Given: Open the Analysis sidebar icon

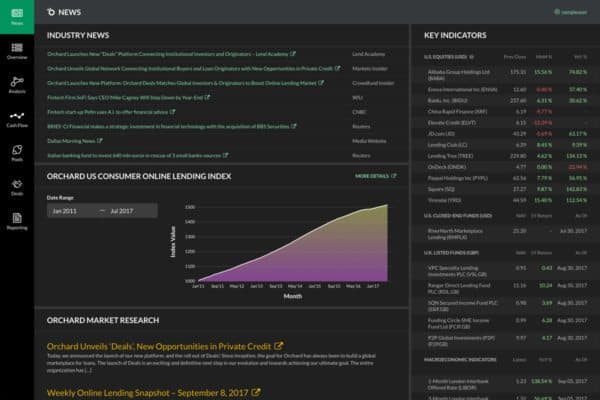Looking at the screenshot, I should point(17,86).
